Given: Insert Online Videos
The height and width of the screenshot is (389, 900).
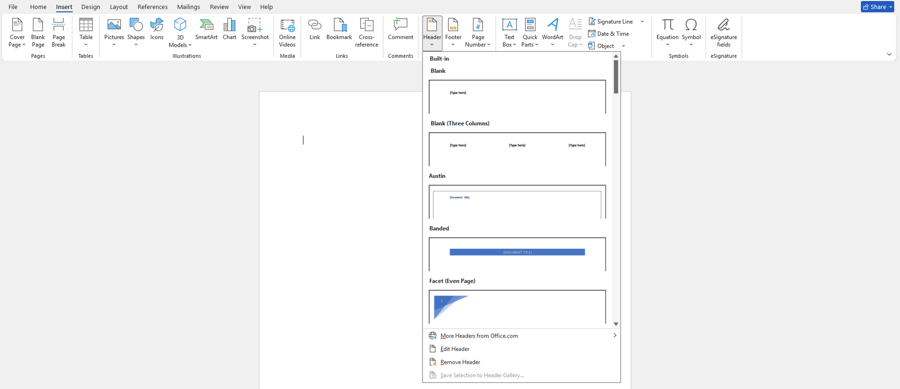Looking at the screenshot, I should point(287,33).
